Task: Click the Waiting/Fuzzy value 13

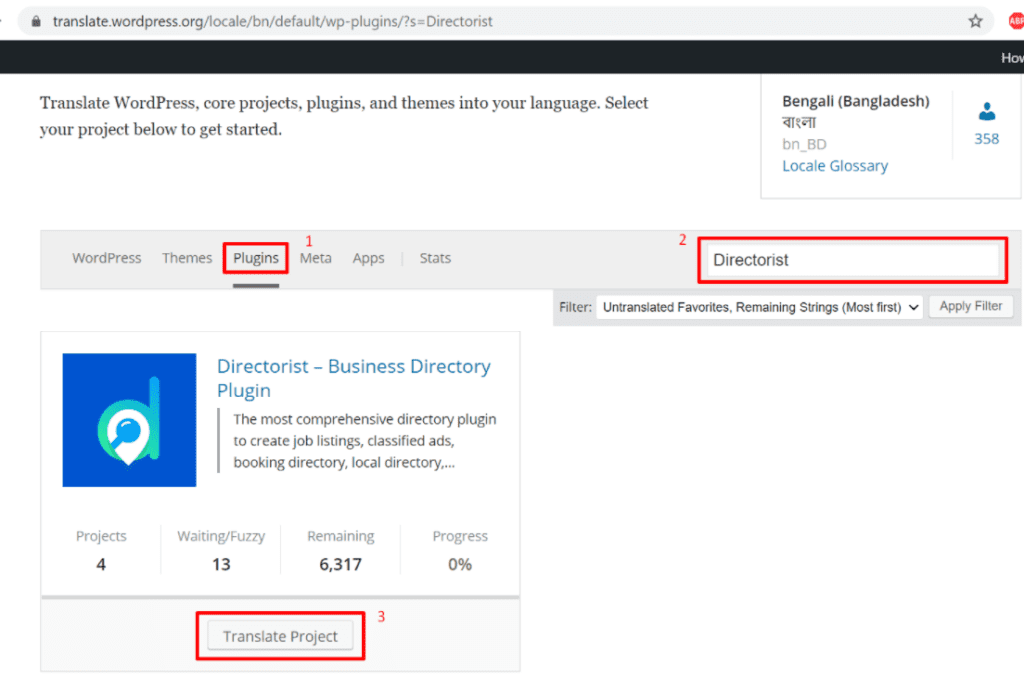Action: (221, 564)
